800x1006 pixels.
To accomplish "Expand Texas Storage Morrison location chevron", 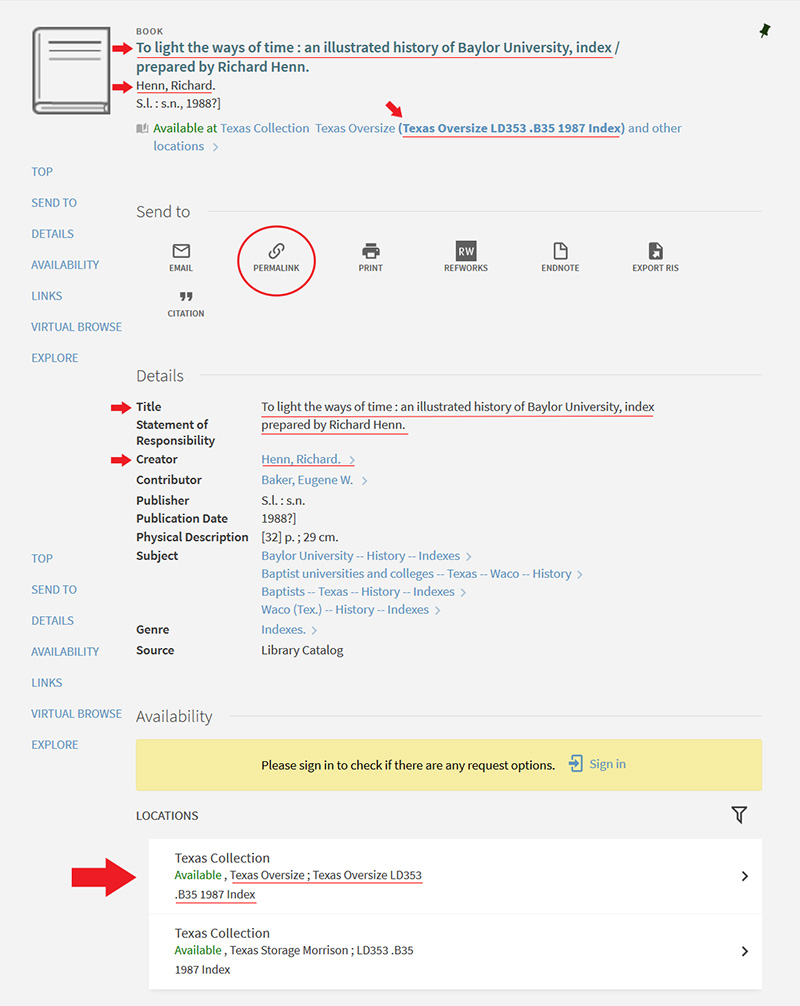I will click(744, 951).
